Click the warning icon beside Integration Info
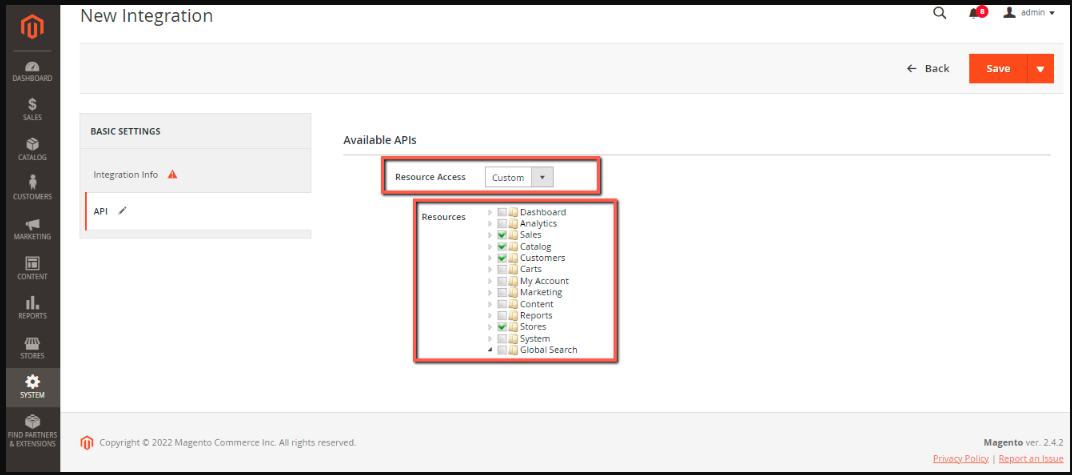 tap(172, 174)
